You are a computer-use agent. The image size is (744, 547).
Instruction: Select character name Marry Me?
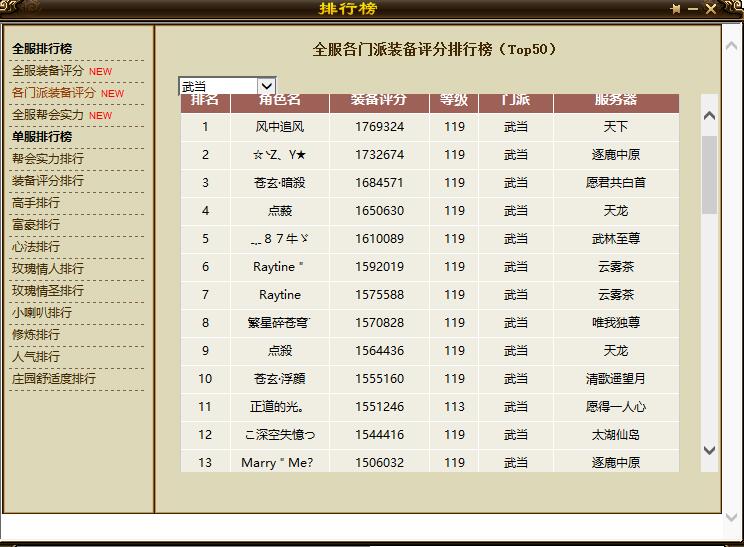[277, 463]
